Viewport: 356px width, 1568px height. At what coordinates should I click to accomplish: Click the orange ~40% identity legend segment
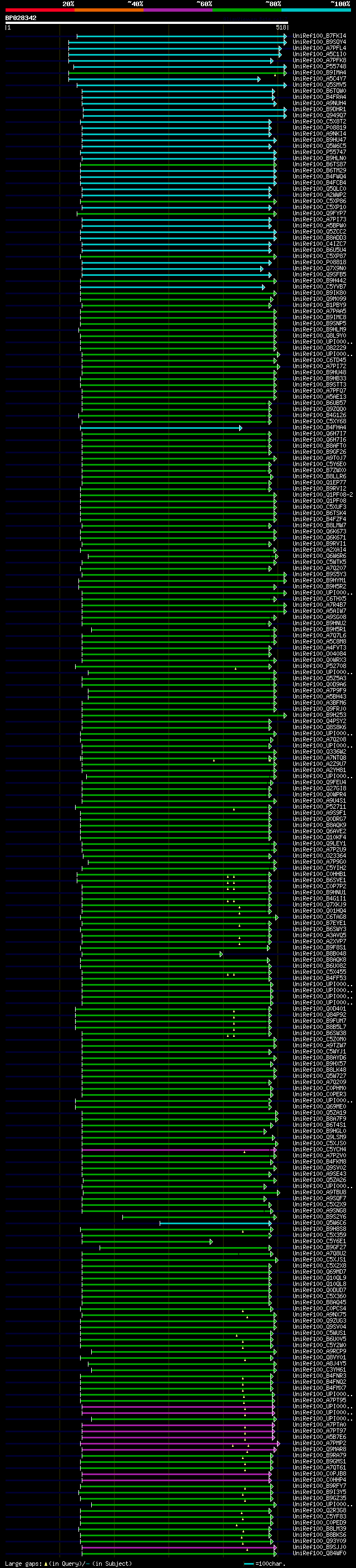109,10
